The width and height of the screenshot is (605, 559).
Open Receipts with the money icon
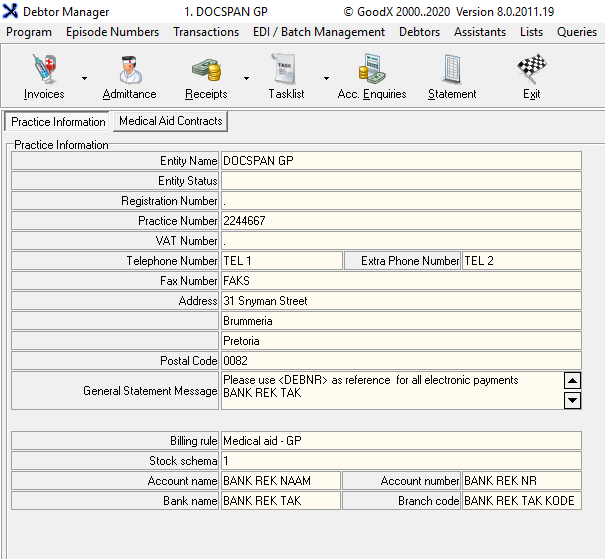click(x=206, y=76)
